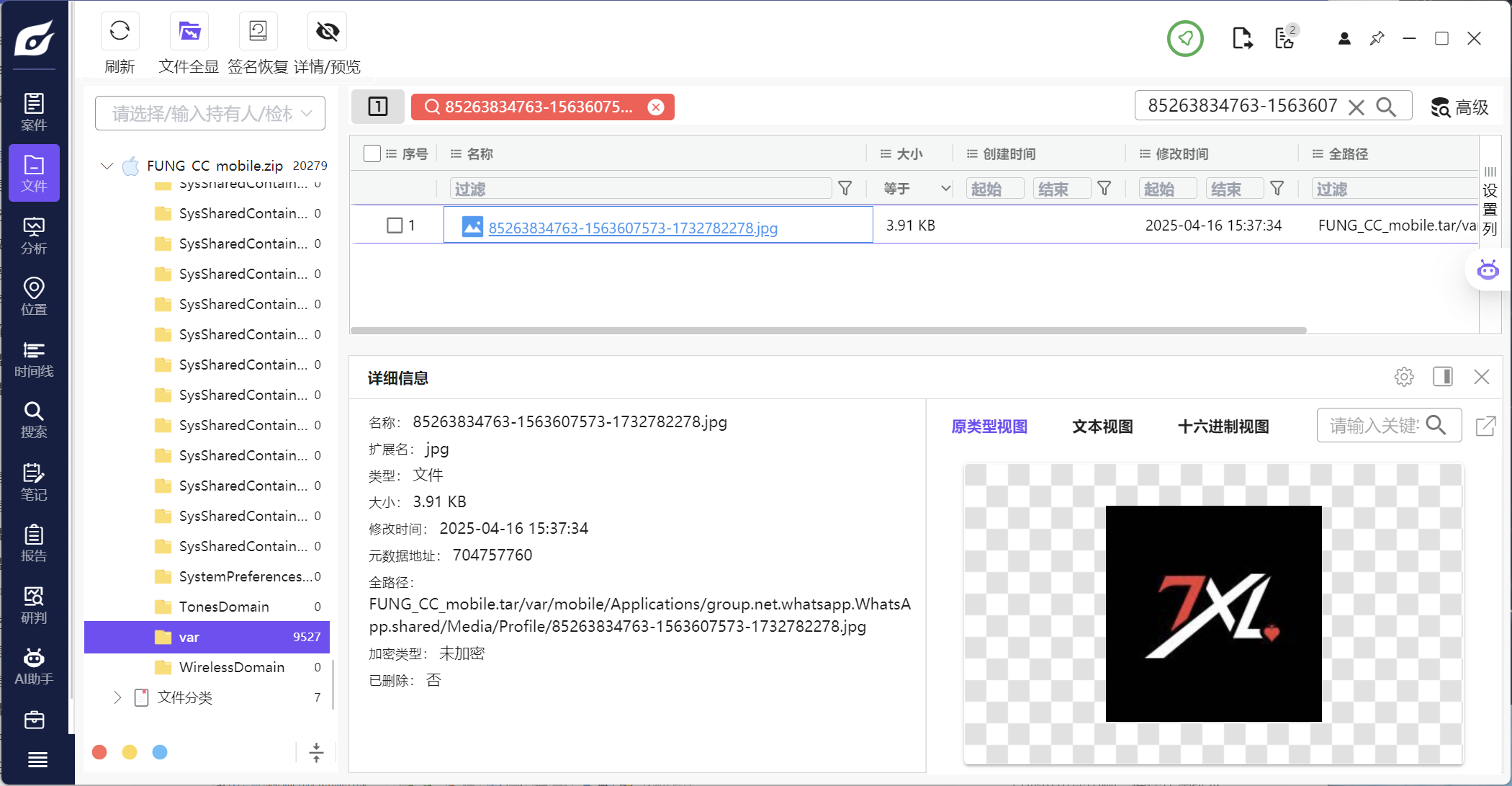Open the 时间线 timeline sidebar section
Image resolution: width=1512 pixels, height=786 pixels.
click(34, 359)
